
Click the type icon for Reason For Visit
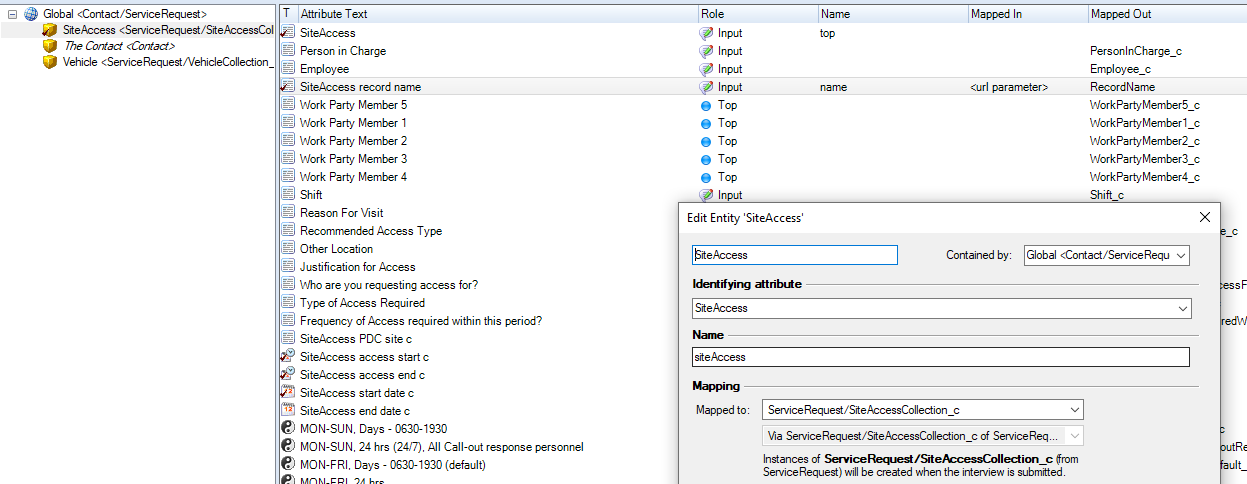coord(288,213)
